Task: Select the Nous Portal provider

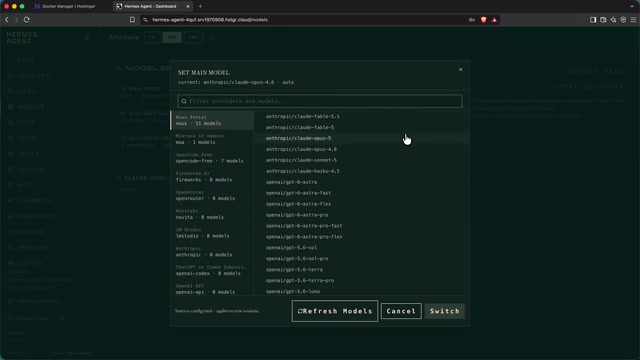Action: [212, 120]
